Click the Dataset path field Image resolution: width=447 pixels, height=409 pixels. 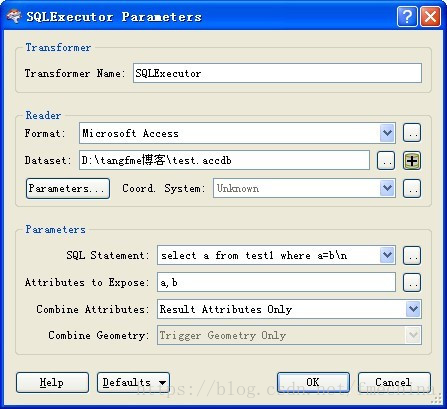[224, 160]
